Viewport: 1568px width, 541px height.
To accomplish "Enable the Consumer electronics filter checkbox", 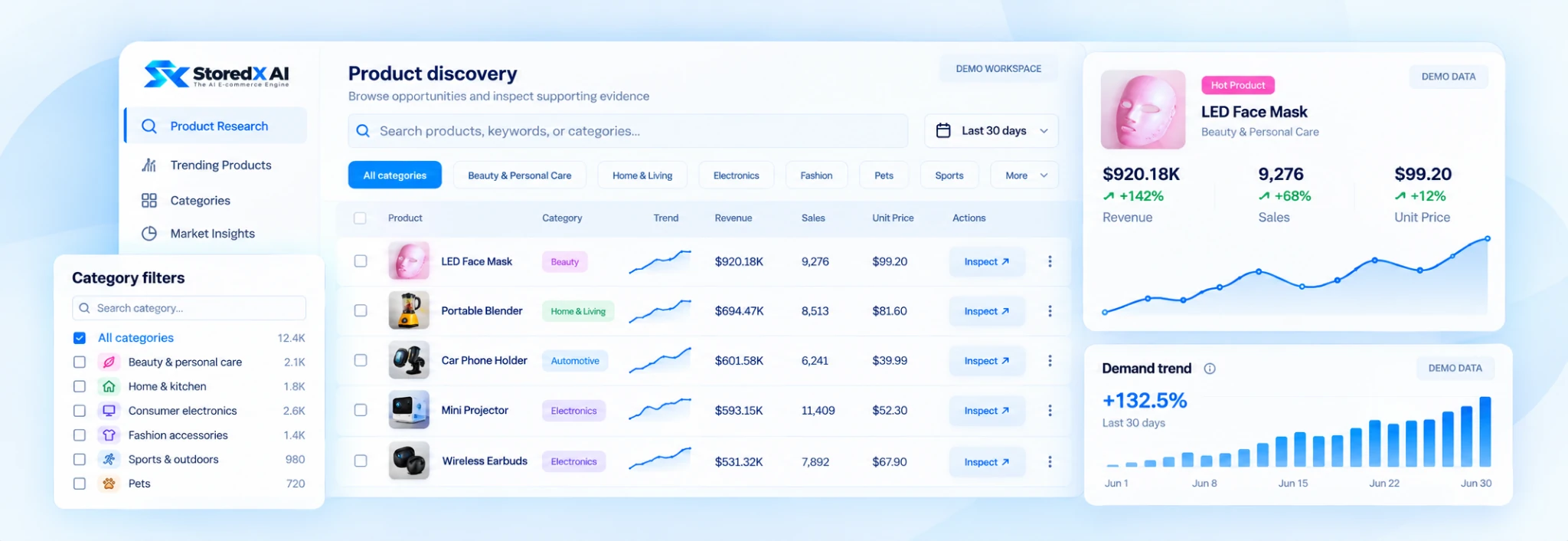I will 80,411.
